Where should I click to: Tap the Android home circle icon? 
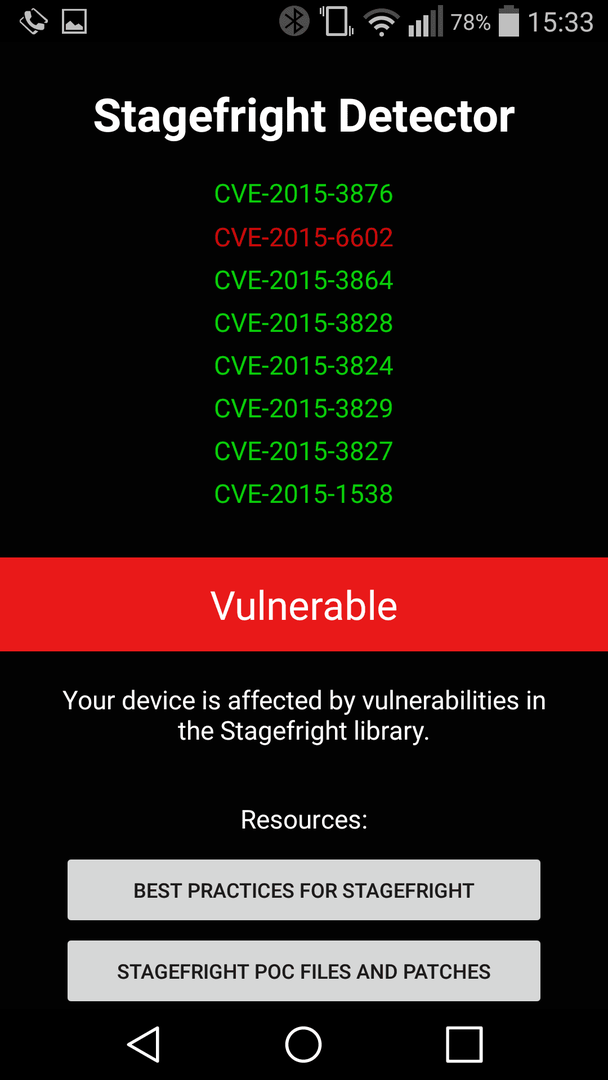[304, 1043]
